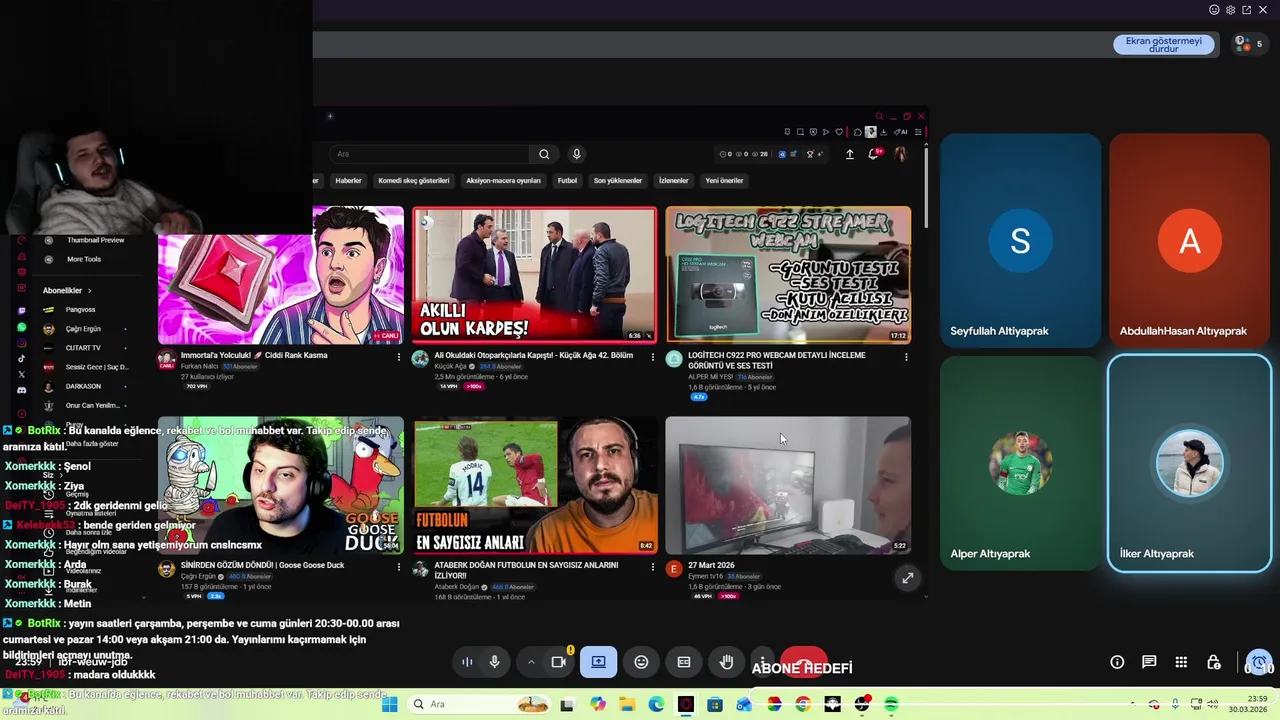
Task: Click 'Ekran gösterimini durdur' button
Action: [x=1163, y=45]
